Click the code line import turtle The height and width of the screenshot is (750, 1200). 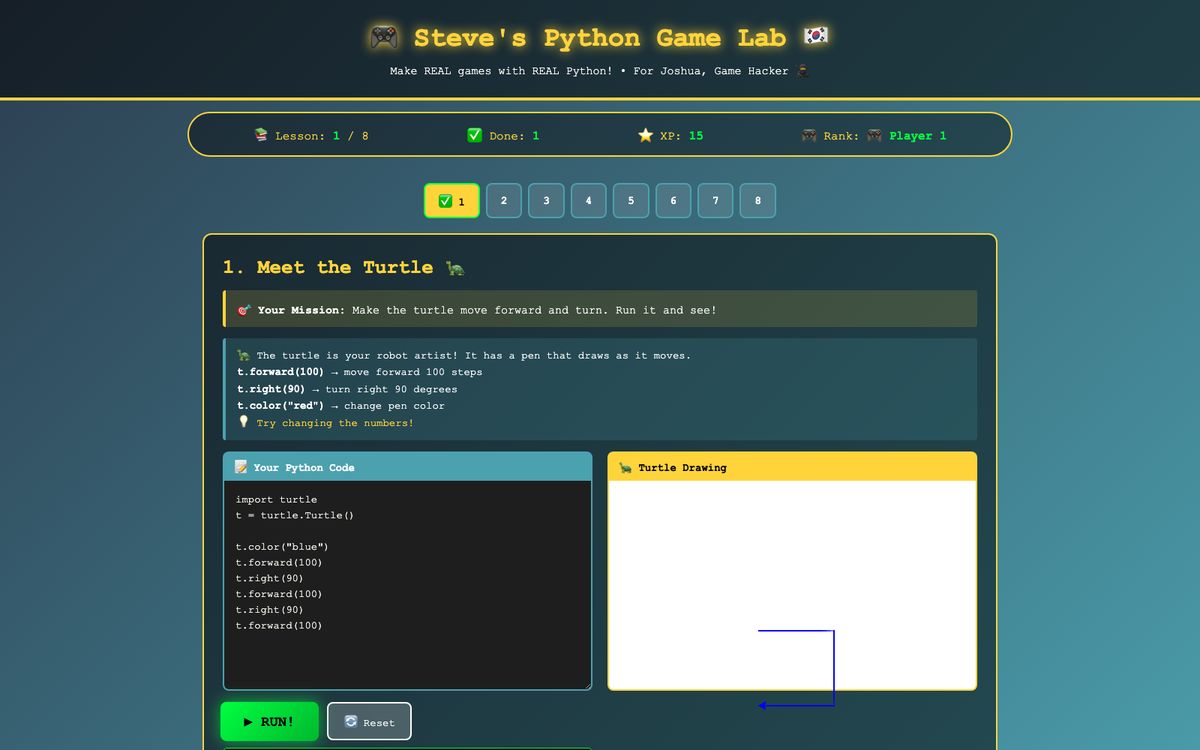276,500
